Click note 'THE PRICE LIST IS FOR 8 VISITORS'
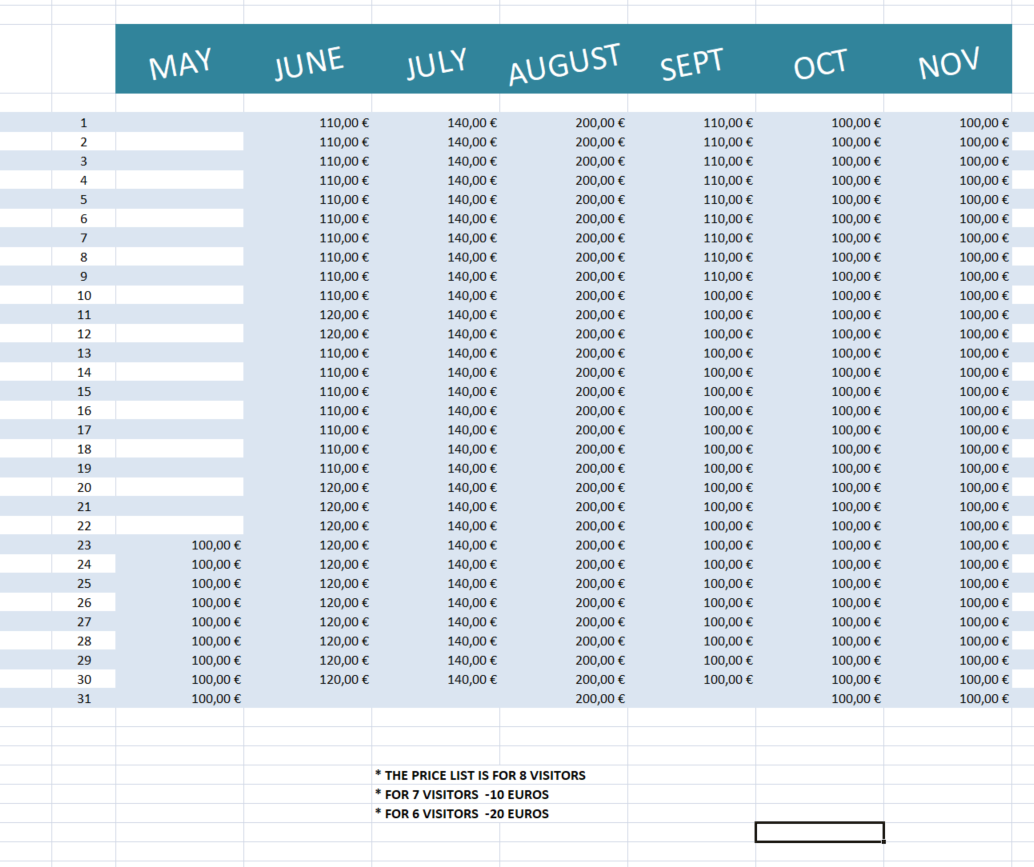 tap(480, 775)
